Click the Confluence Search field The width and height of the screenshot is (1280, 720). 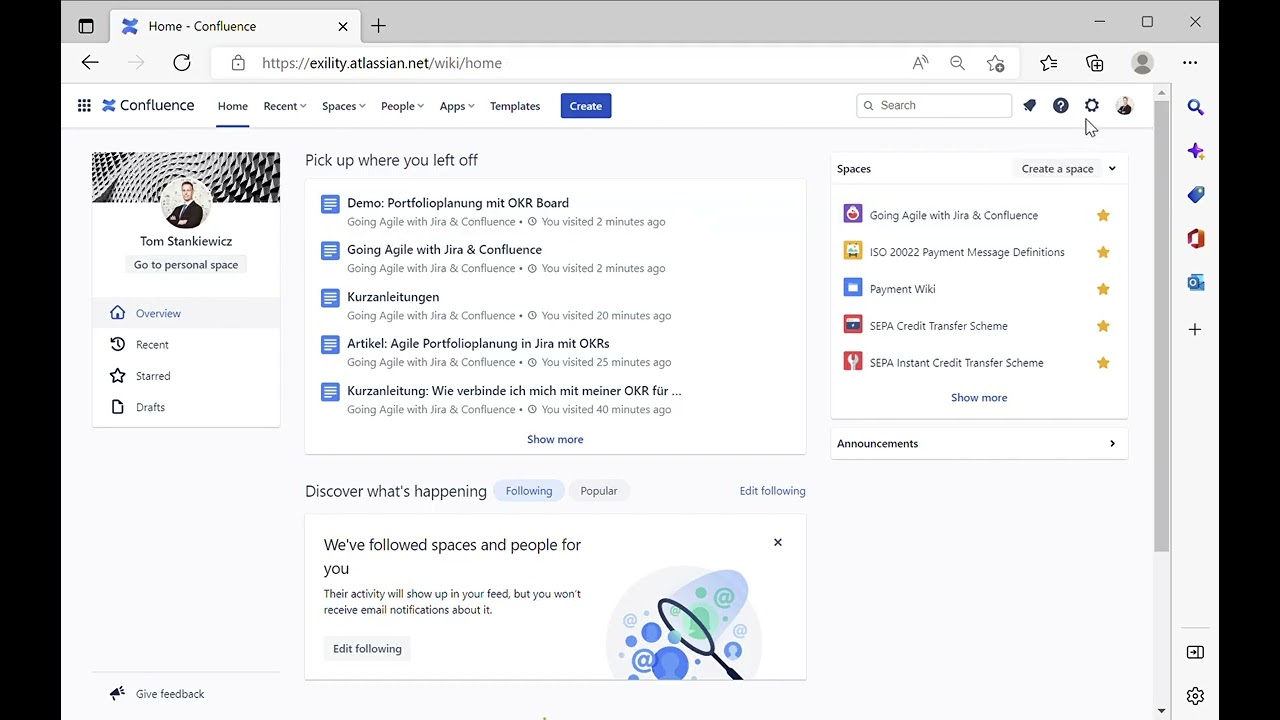click(x=934, y=106)
